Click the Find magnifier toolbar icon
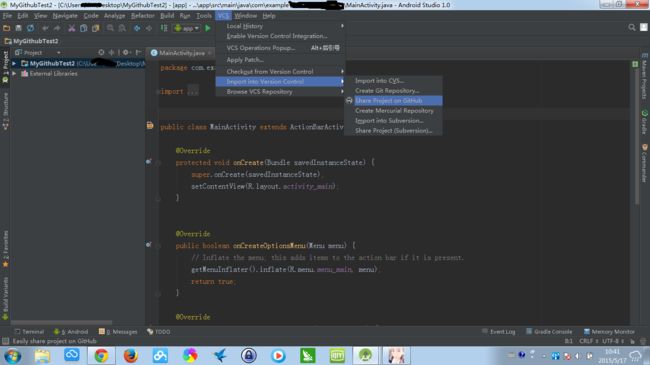Image resolution: width=650 pixels, height=365 pixels. click(x=110, y=28)
